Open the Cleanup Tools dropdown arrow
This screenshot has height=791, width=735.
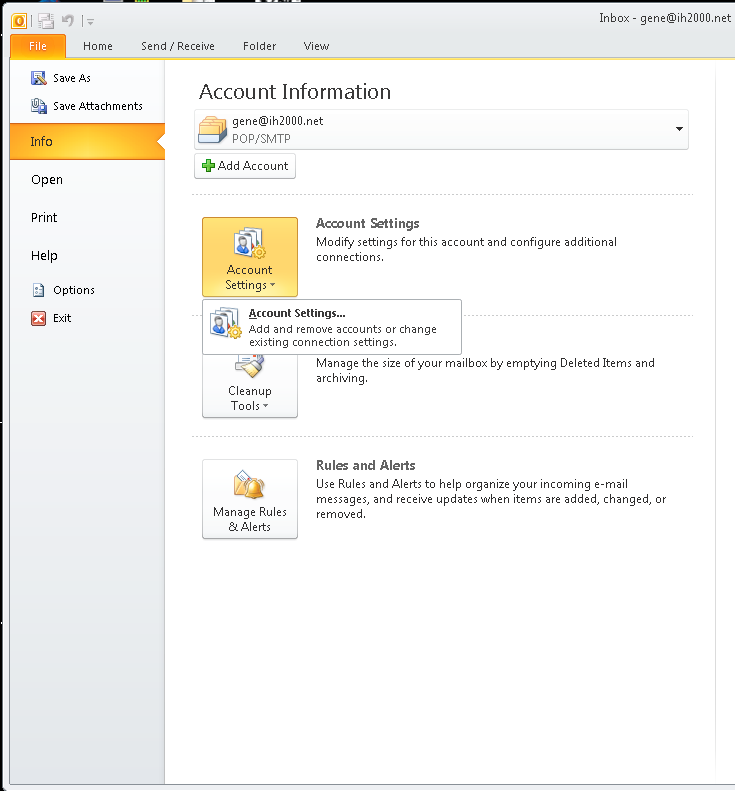coord(265,406)
